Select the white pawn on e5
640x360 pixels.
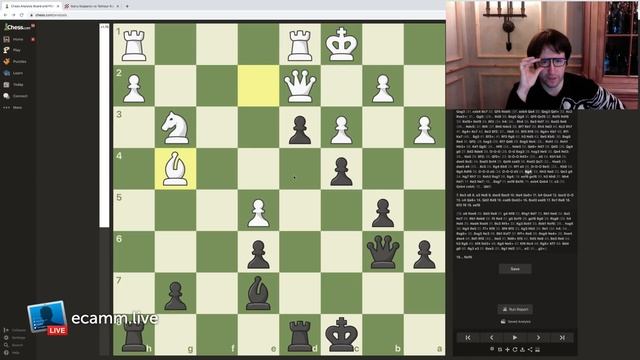click(x=258, y=210)
